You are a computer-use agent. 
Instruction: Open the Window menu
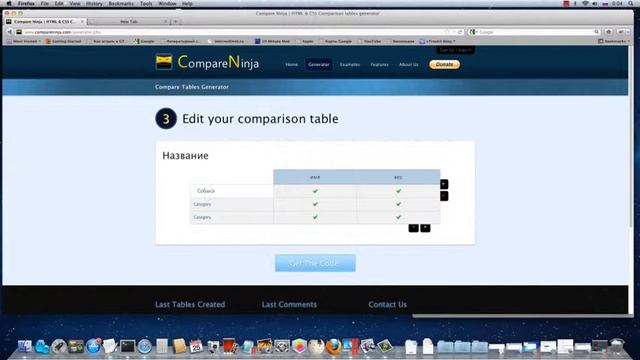tap(167, 3)
